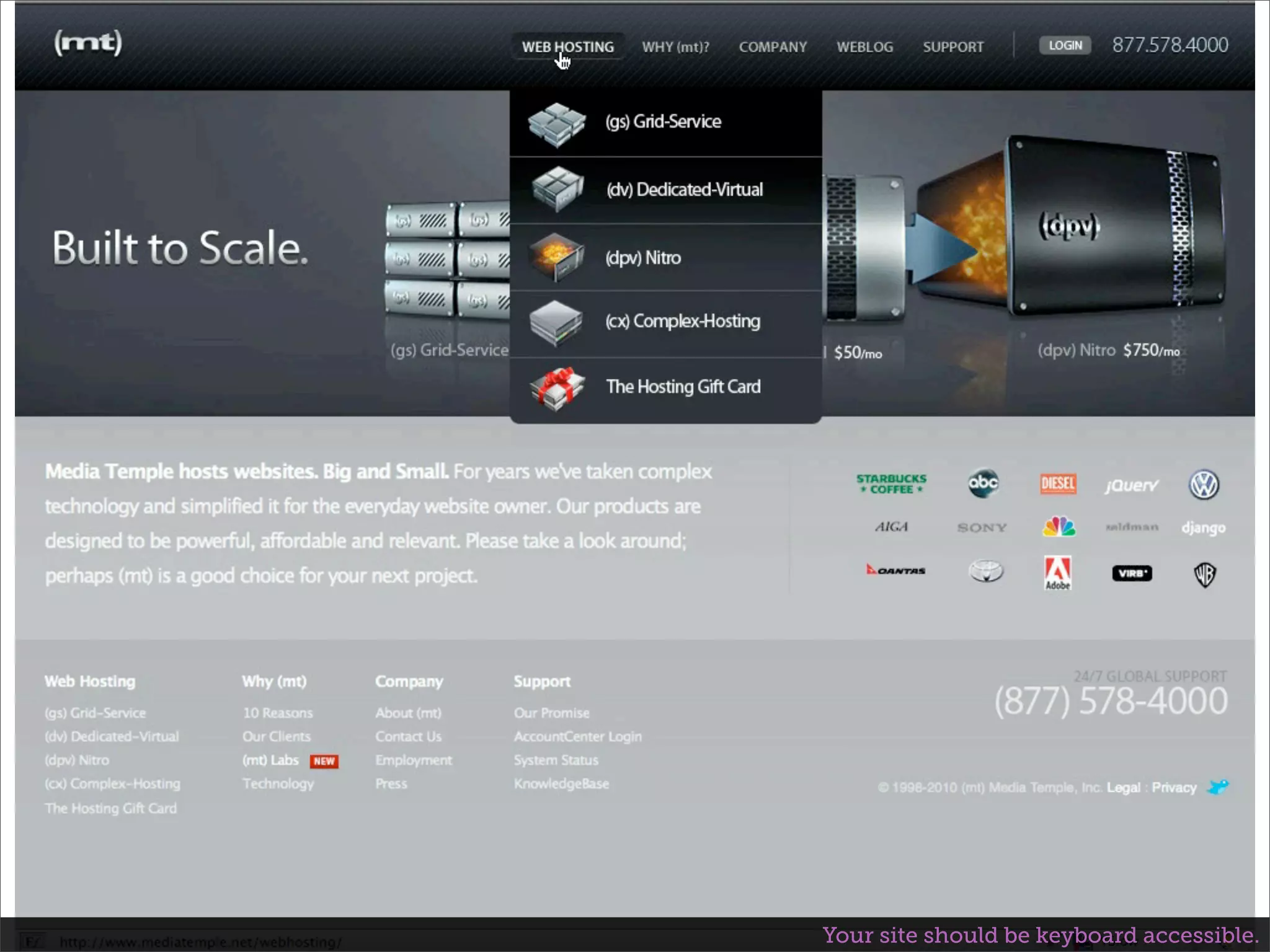This screenshot has width=1270, height=952.
Task: Click the Virb client logo
Action: tap(1132, 573)
